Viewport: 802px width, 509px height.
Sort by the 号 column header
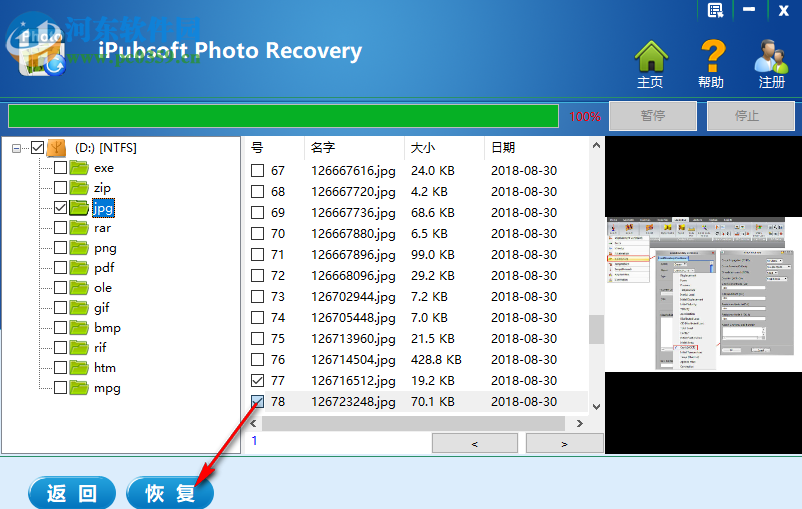(x=275, y=148)
